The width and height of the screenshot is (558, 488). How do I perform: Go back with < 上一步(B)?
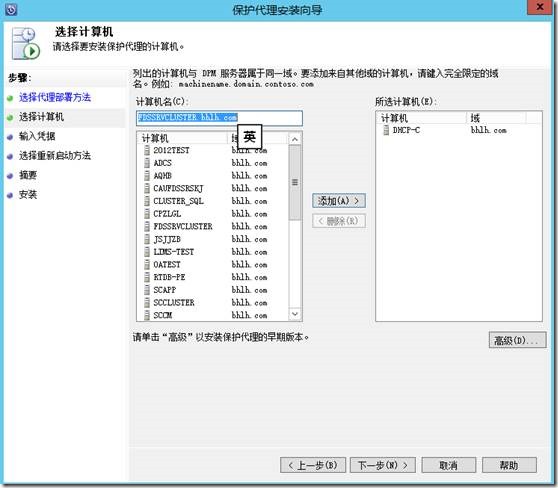[x=313, y=465]
